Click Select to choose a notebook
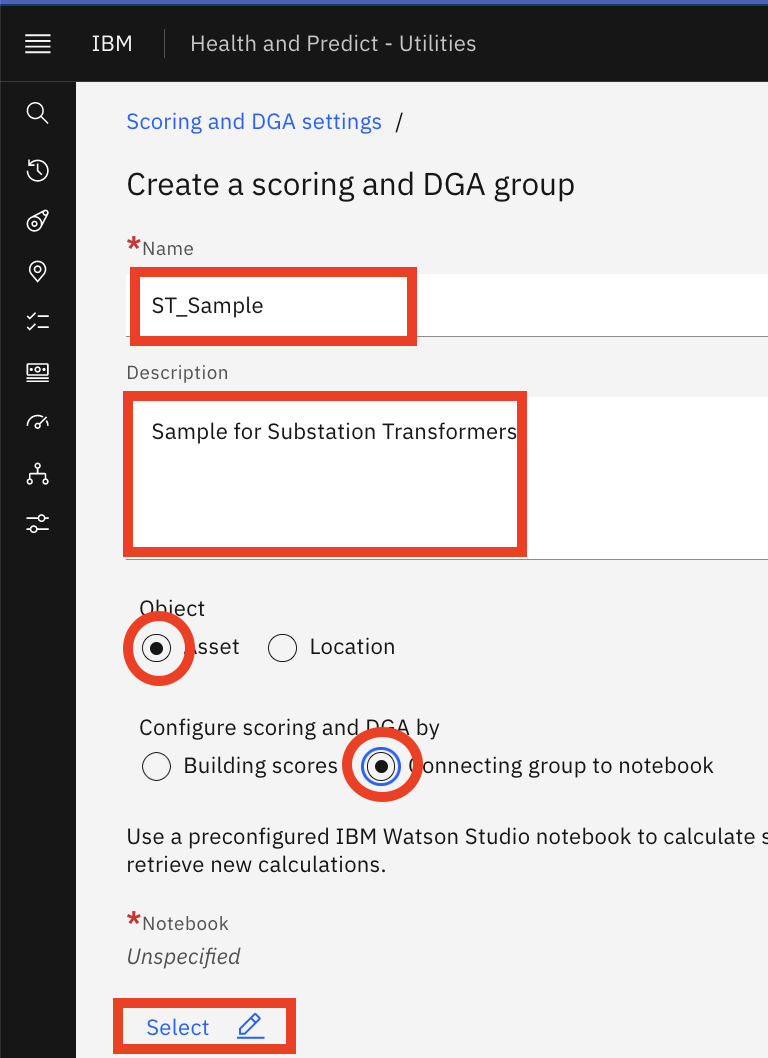 click(x=177, y=1027)
